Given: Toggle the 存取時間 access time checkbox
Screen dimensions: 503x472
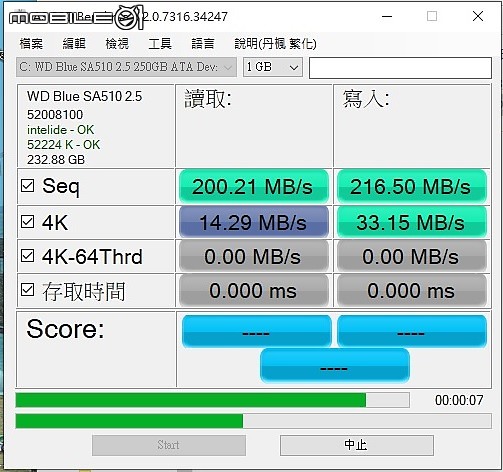Looking at the screenshot, I should tap(27, 290).
